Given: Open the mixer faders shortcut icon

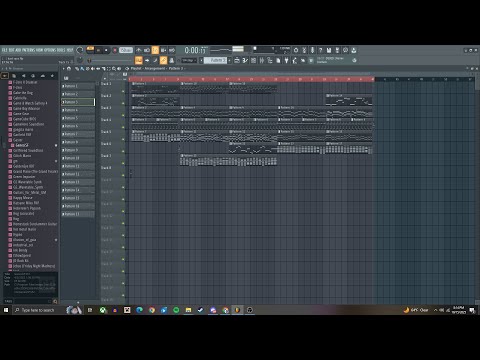Looking at the screenshot, I should tap(262, 60).
